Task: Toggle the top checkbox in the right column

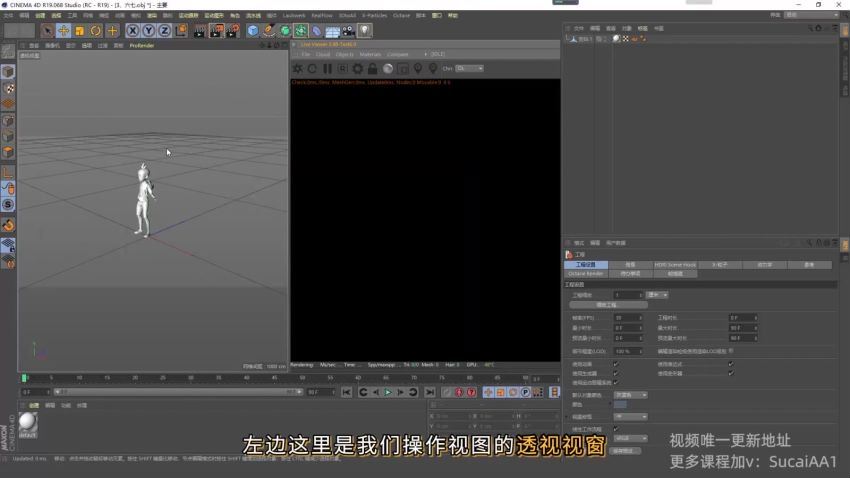Action: [x=731, y=363]
